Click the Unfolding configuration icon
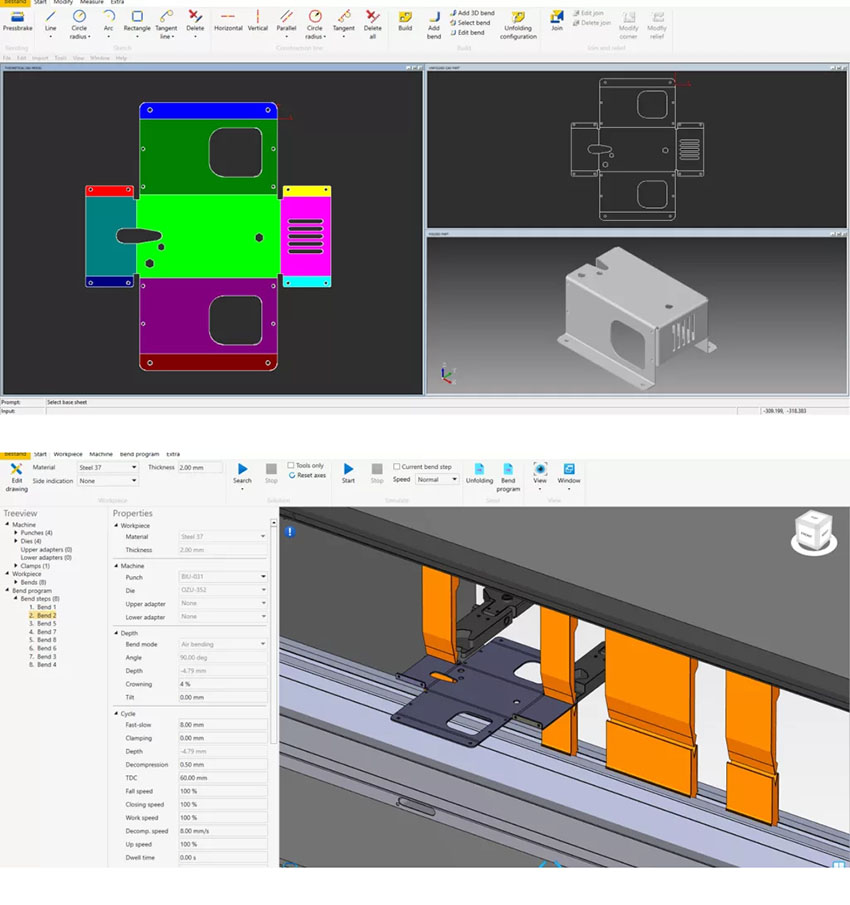 click(x=517, y=19)
